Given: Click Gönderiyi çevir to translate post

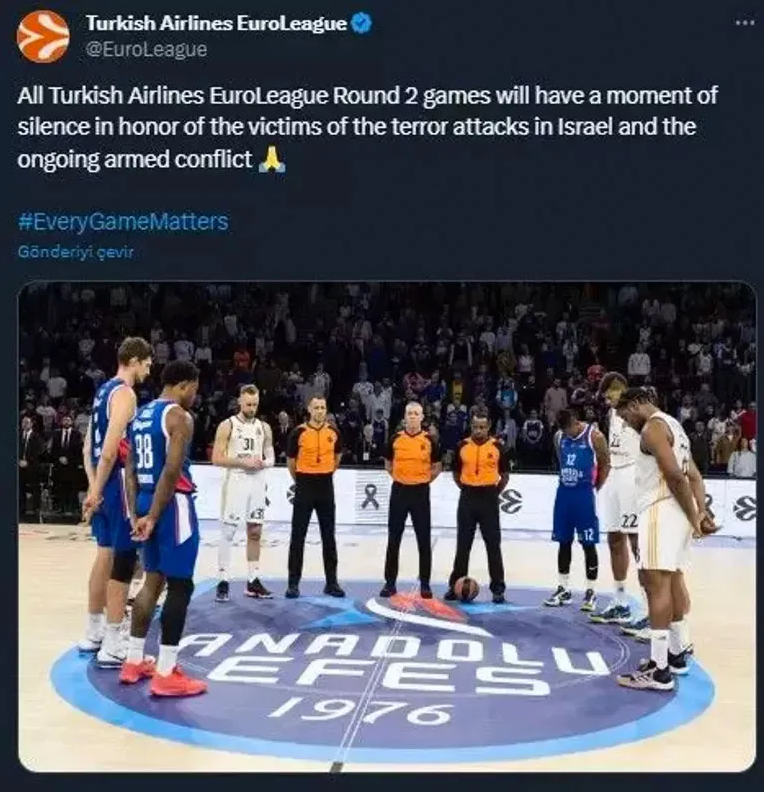Looking at the screenshot, I should (x=76, y=252).
